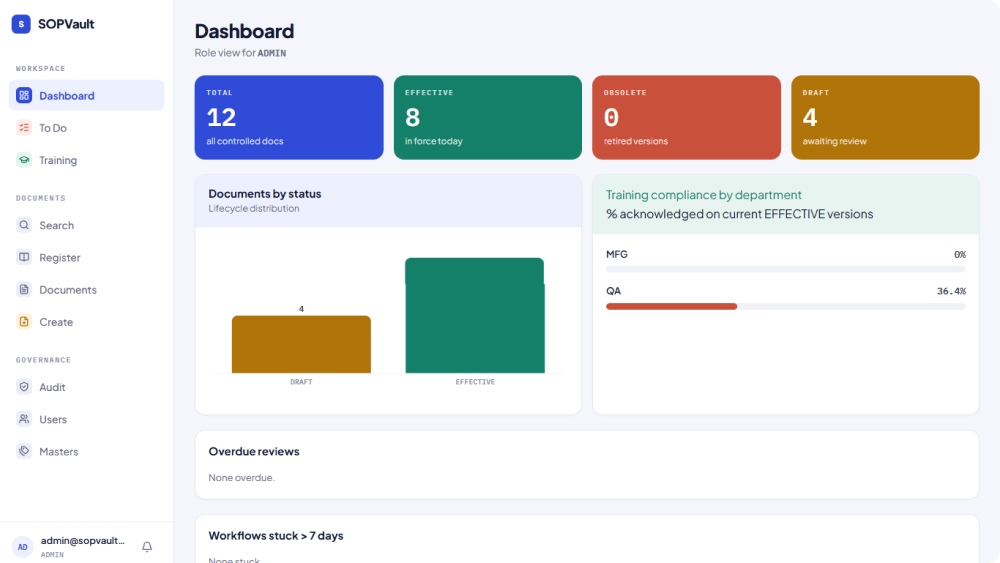The image size is (1000, 563).
Task: Open the Audit governance page
Action: click(87, 387)
